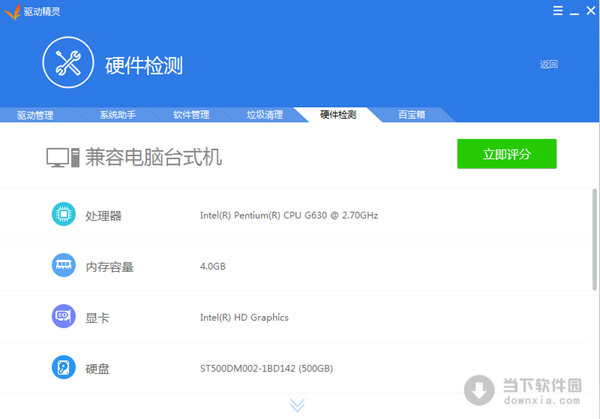Open the 百宝箱 tab
This screenshot has height=419, width=600.
[x=411, y=114]
